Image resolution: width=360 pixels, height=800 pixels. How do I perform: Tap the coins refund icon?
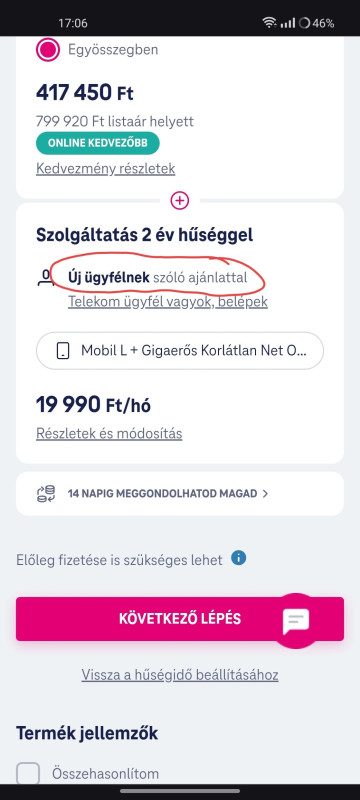pyautogui.click(x=46, y=494)
